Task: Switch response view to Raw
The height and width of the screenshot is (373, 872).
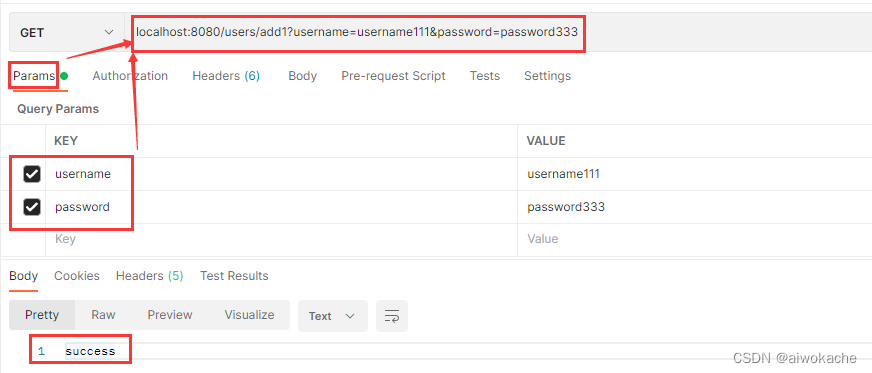Action: (103, 315)
